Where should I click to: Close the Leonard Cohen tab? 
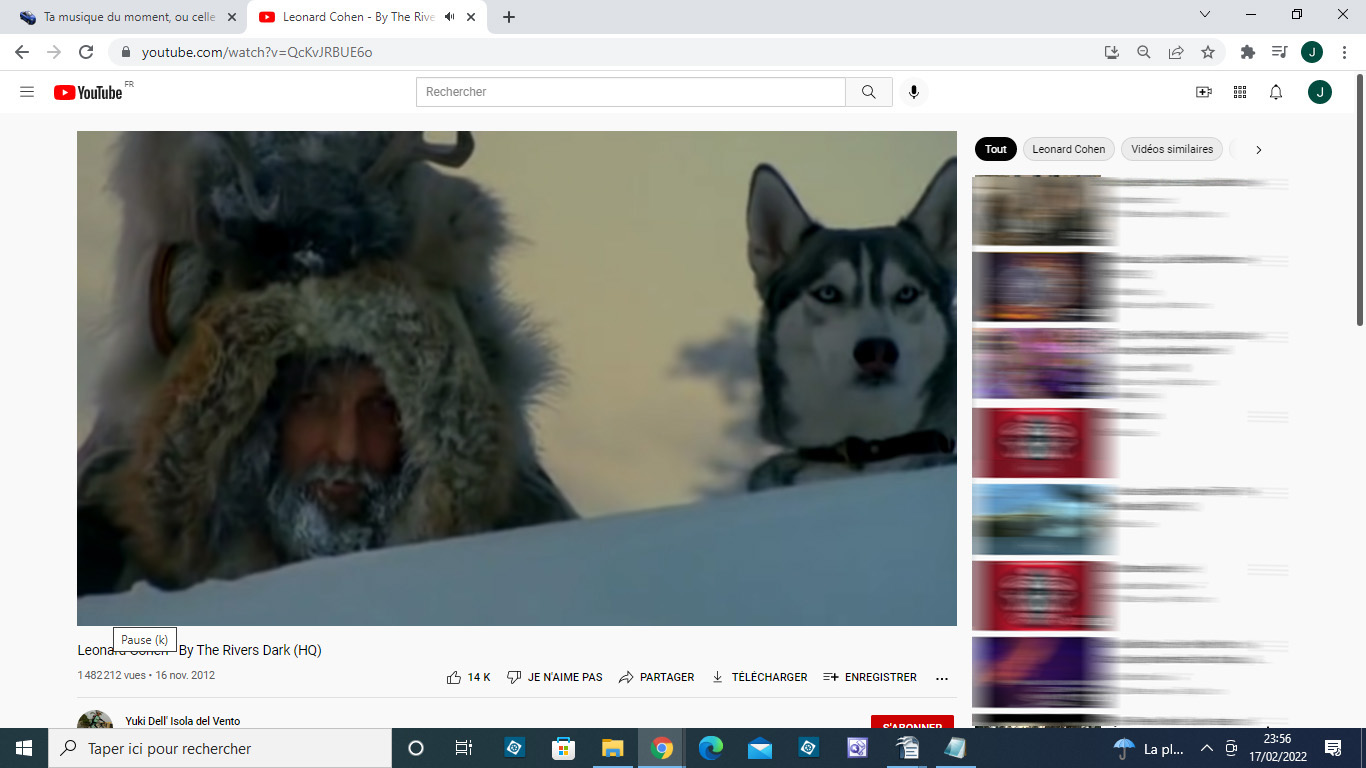click(471, 17)
